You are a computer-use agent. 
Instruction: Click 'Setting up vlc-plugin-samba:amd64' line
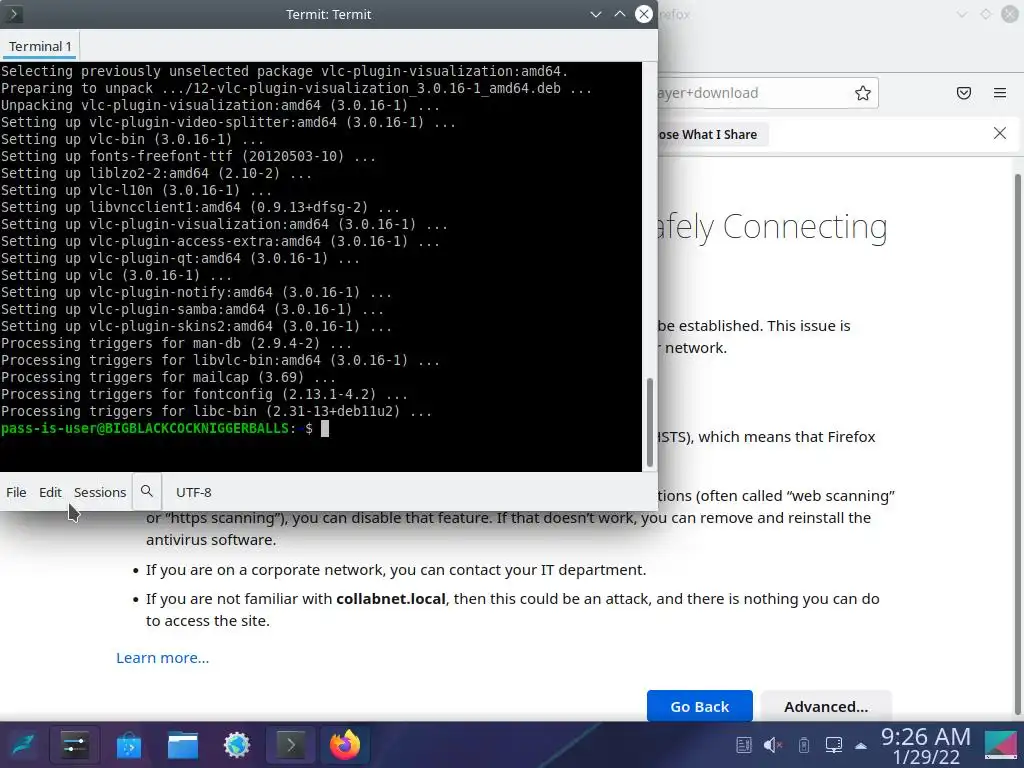pos(193,310)
